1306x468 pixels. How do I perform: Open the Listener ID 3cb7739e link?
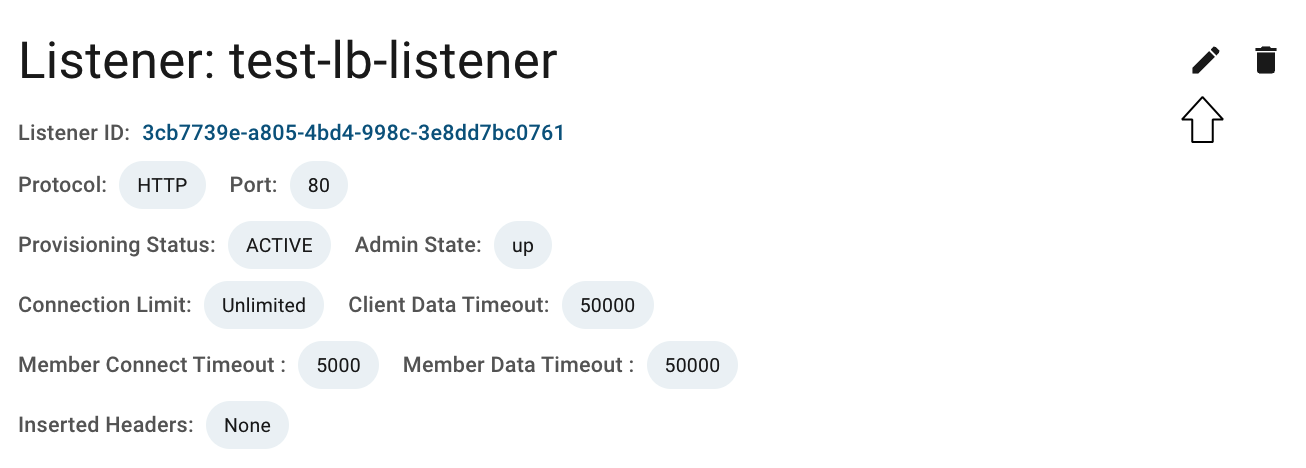tap(354, 132)
